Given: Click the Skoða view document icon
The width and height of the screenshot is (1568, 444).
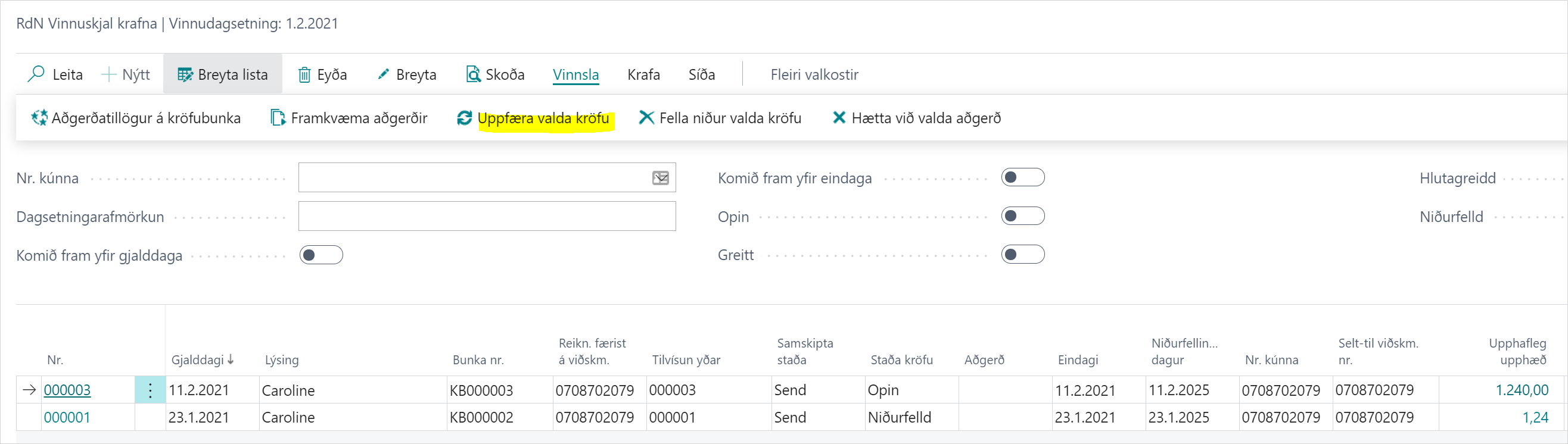Looking at the screenshot, I should tap(473, 74).
